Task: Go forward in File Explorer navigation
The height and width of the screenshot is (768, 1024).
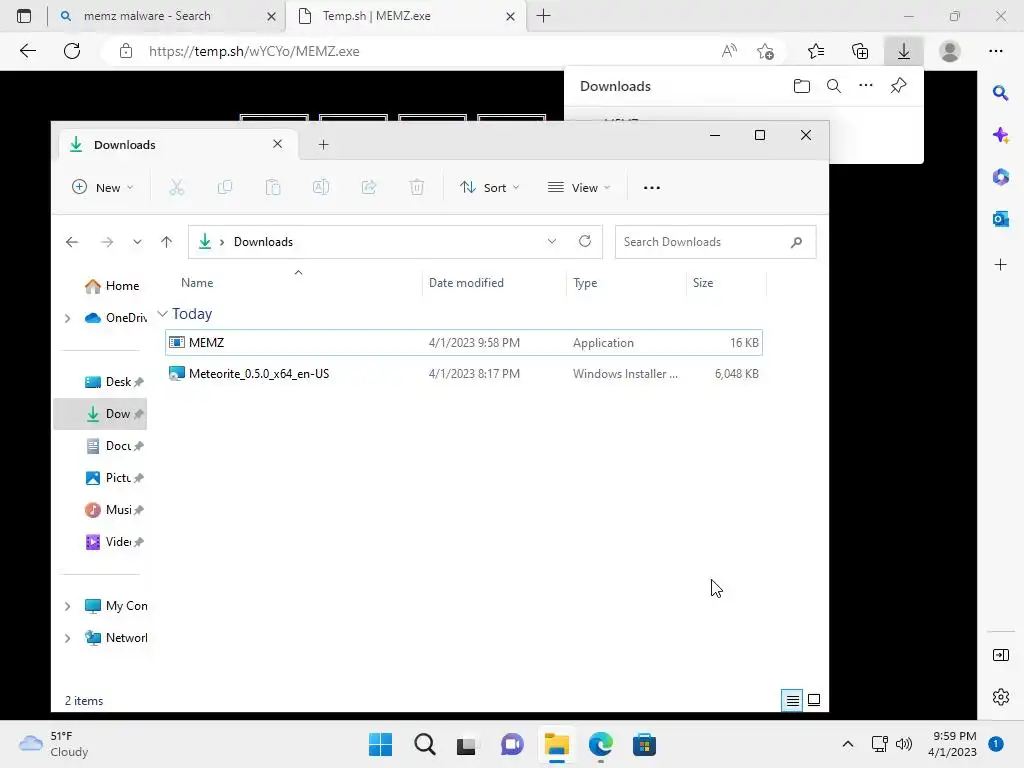Action: coord(107,242)
